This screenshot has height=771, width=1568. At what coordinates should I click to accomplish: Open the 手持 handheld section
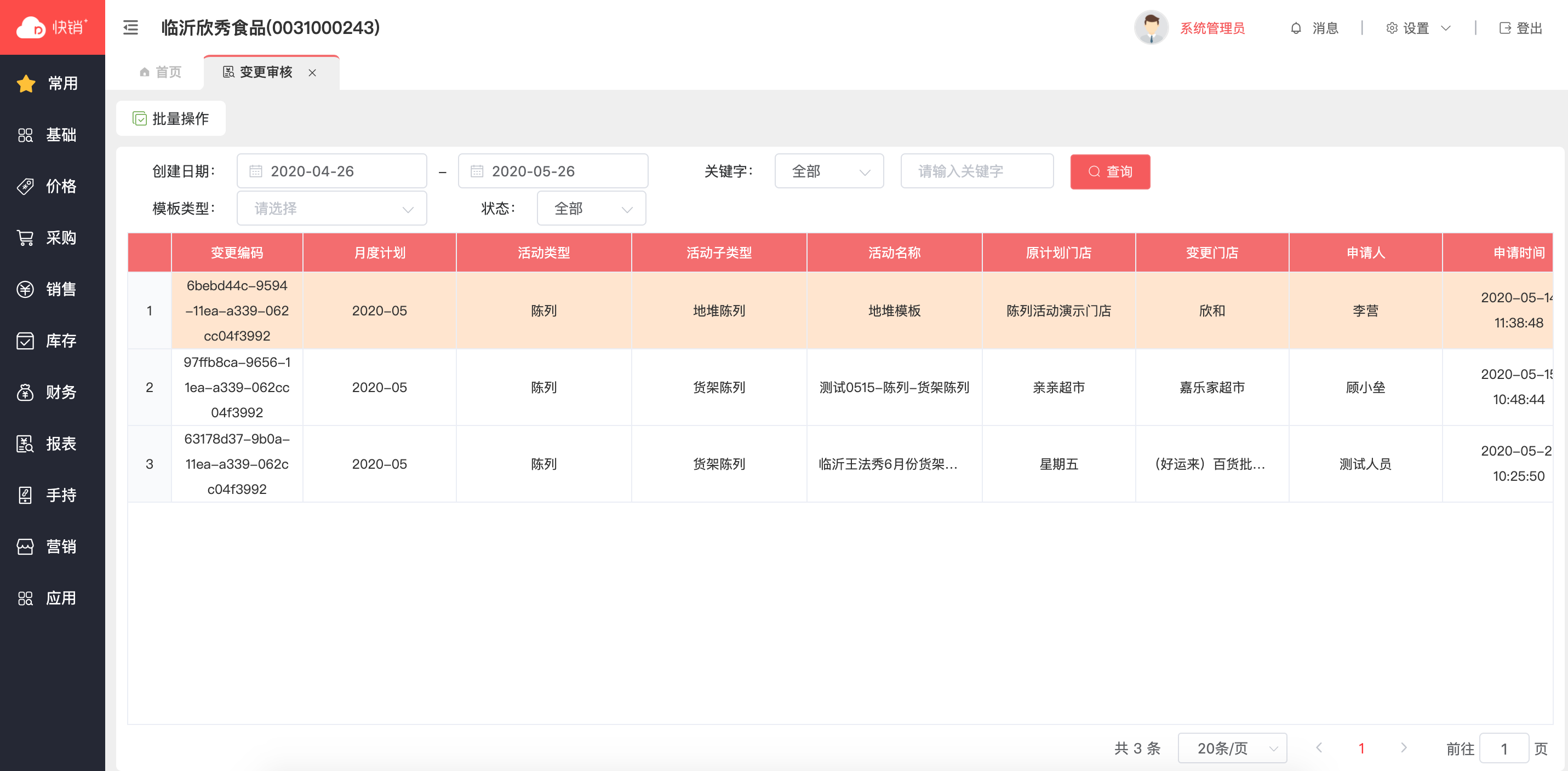click(x=53, y=496)
